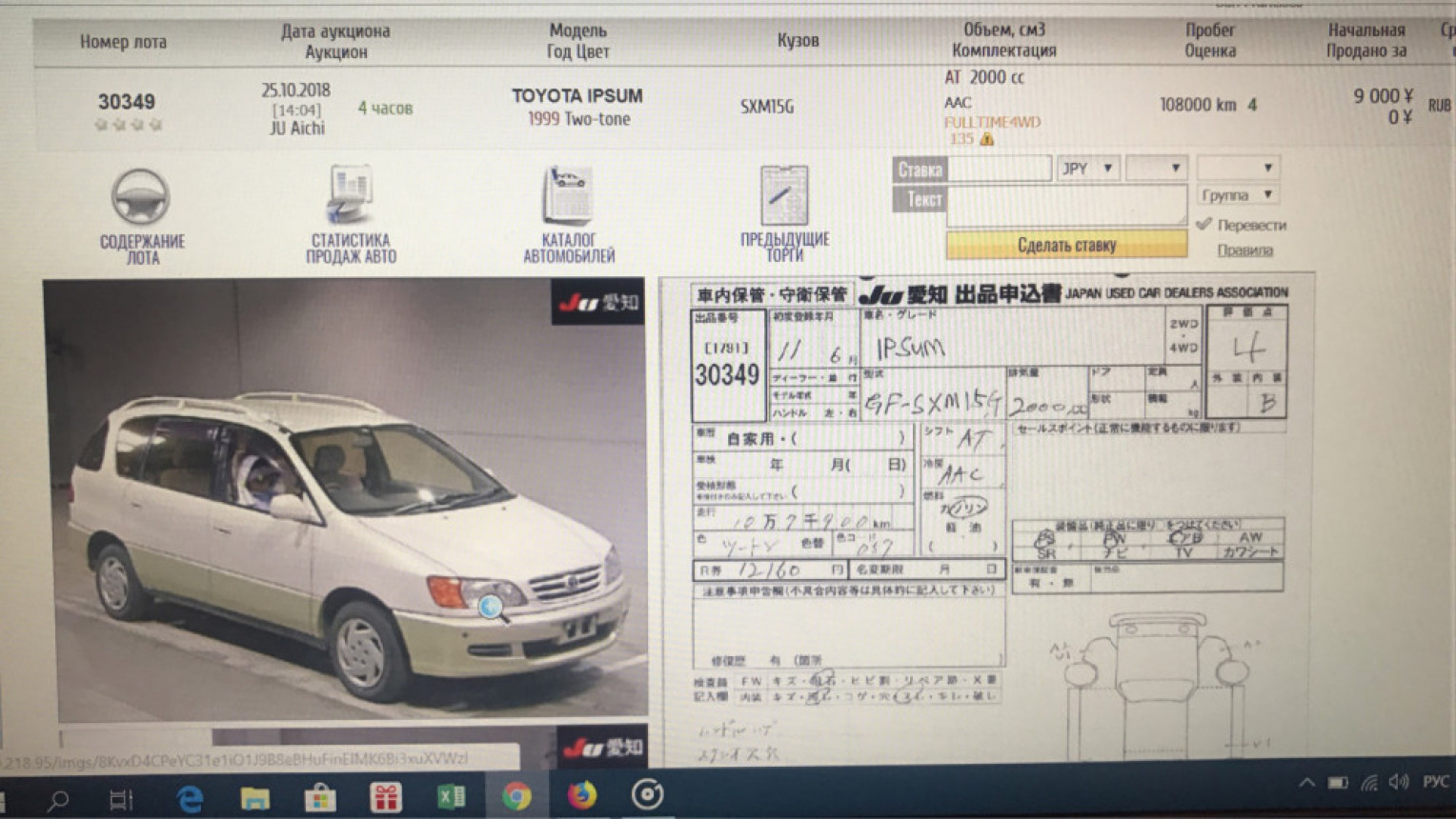
Task: Open Статистика продаж авто icon
Action: (x=350, y=195)
